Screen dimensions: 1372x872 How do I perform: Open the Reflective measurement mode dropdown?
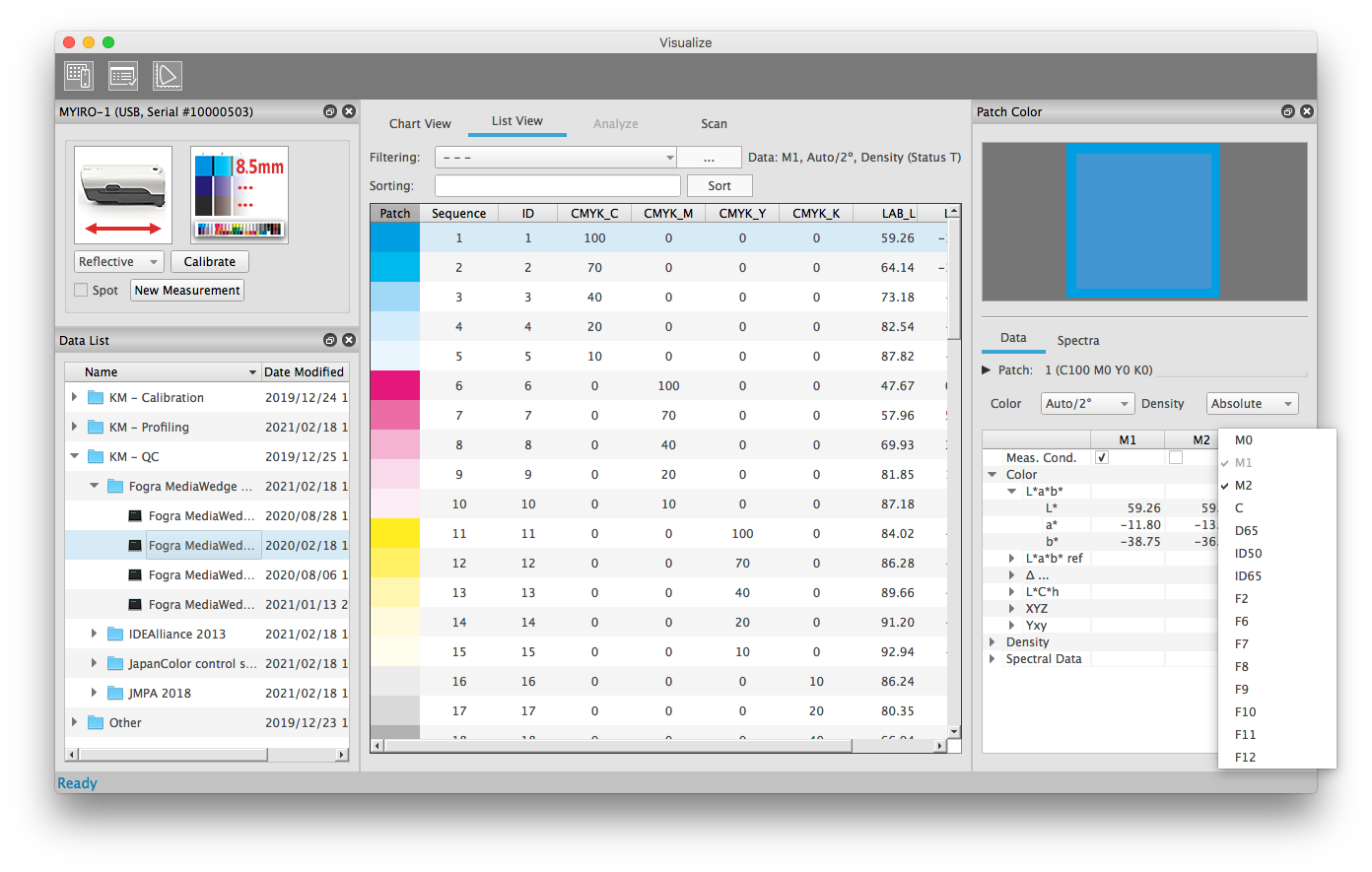pyautogui.click(x=119, y=262)
